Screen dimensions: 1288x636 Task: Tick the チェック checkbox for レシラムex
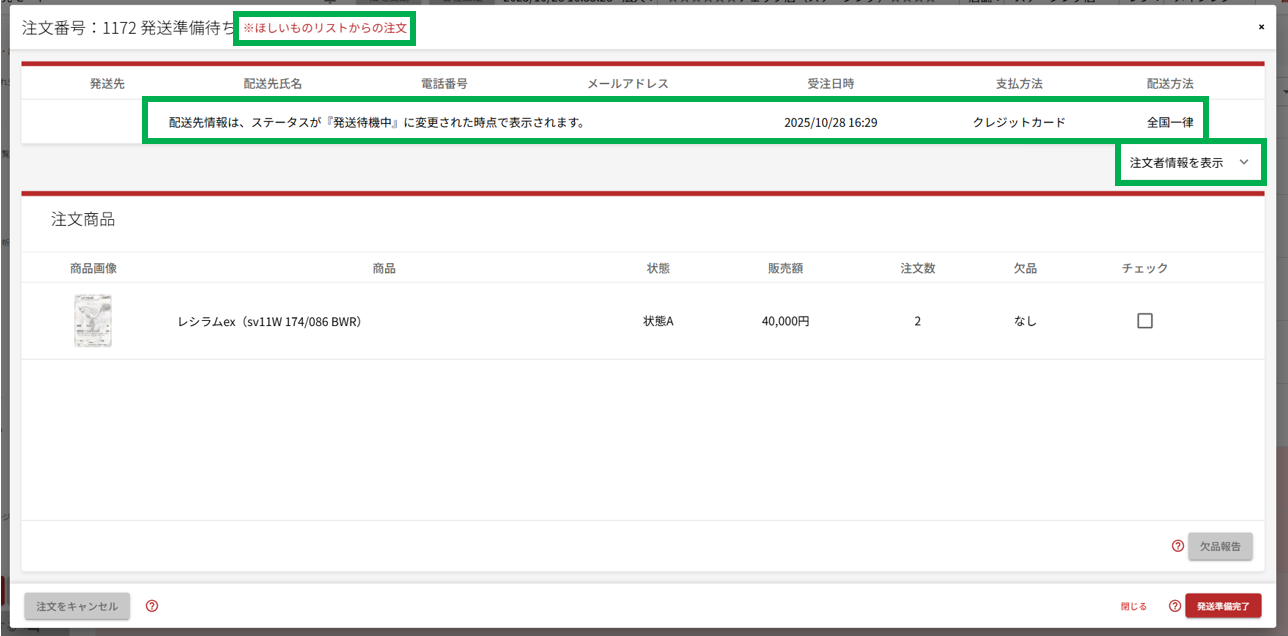(x=1145, y=321)
